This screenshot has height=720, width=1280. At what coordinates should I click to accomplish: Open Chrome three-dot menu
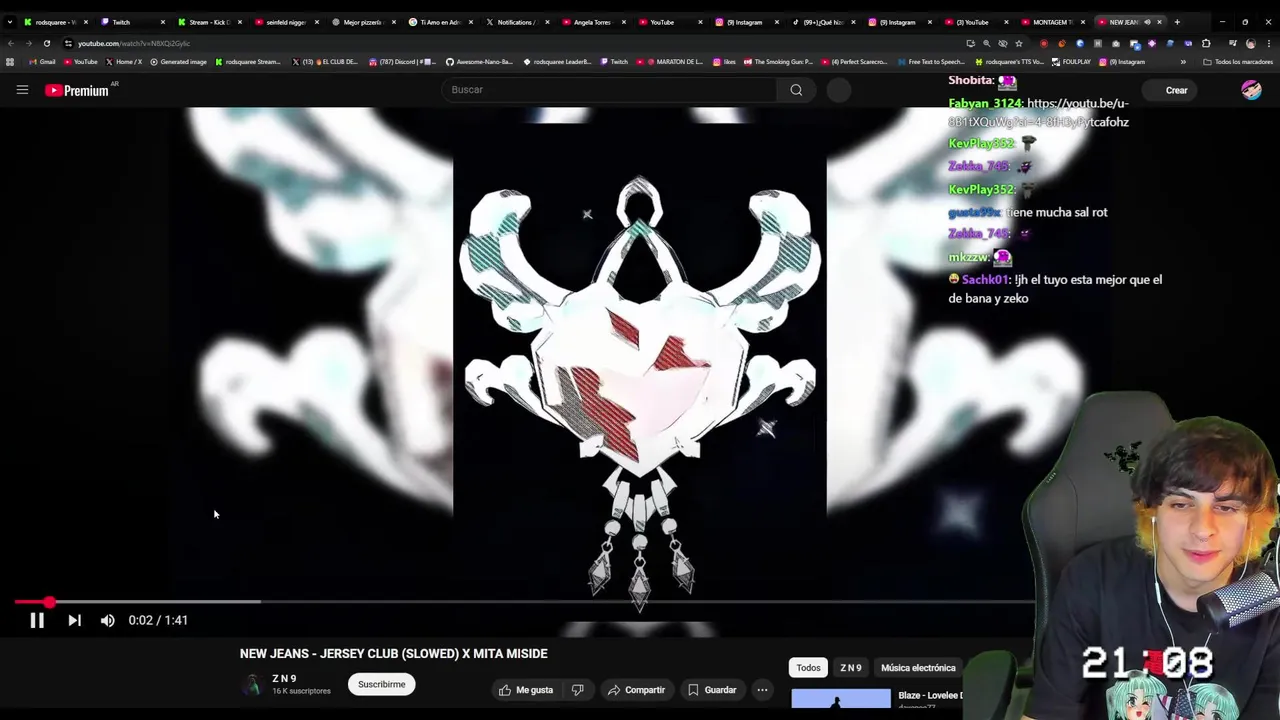click(x=1268, y=44)
